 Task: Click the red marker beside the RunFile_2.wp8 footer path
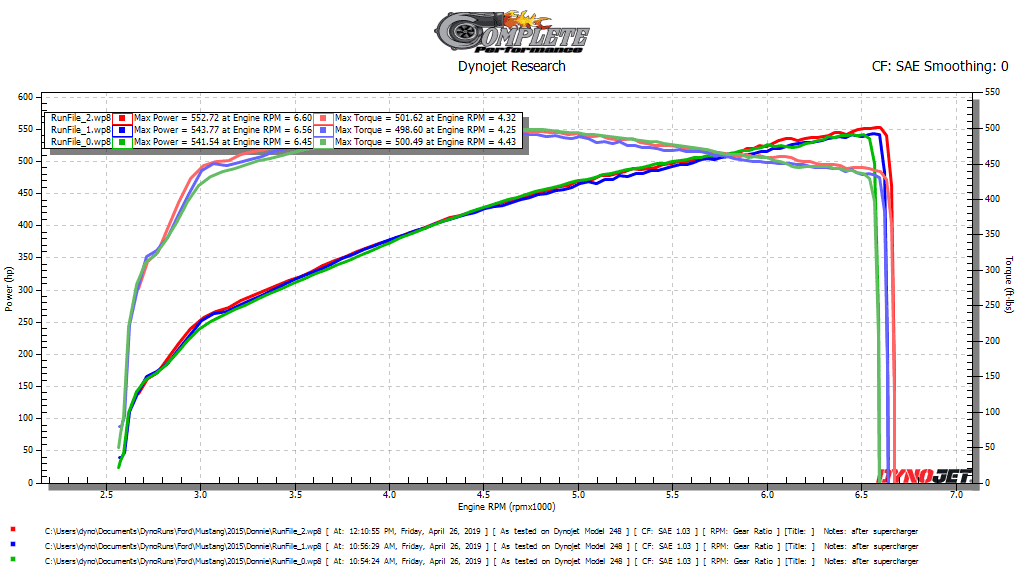pos(13,530)
